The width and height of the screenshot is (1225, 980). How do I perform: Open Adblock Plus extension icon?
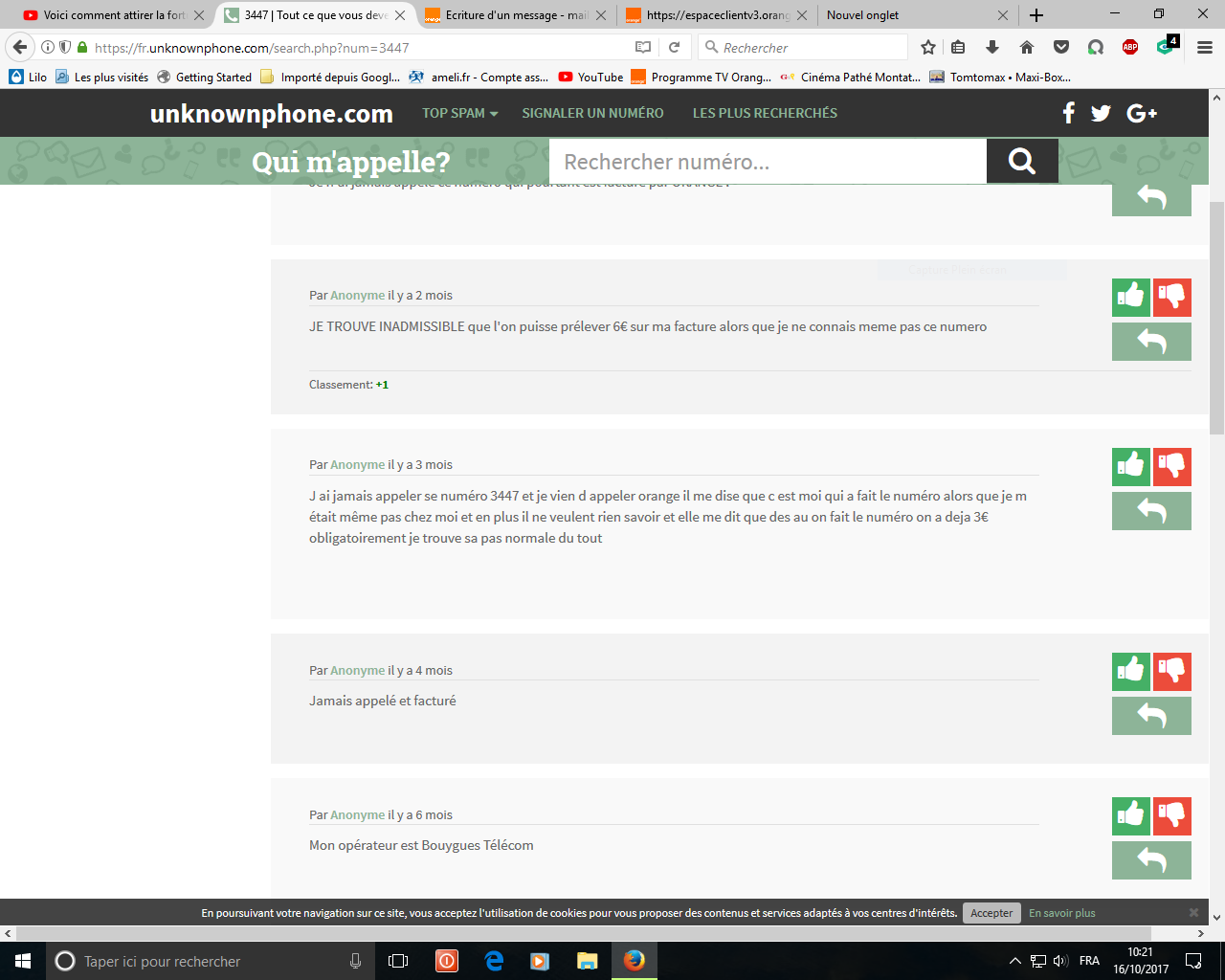(1130, 48)
